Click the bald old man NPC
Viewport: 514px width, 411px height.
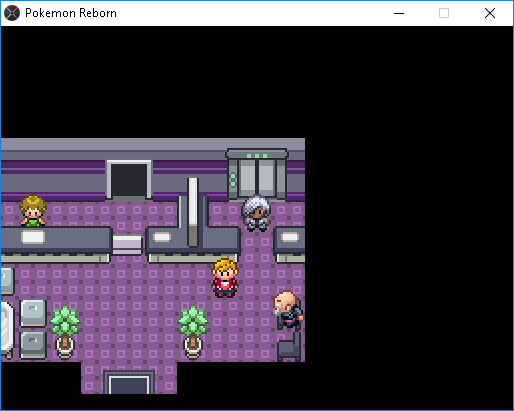coord(289,310)
